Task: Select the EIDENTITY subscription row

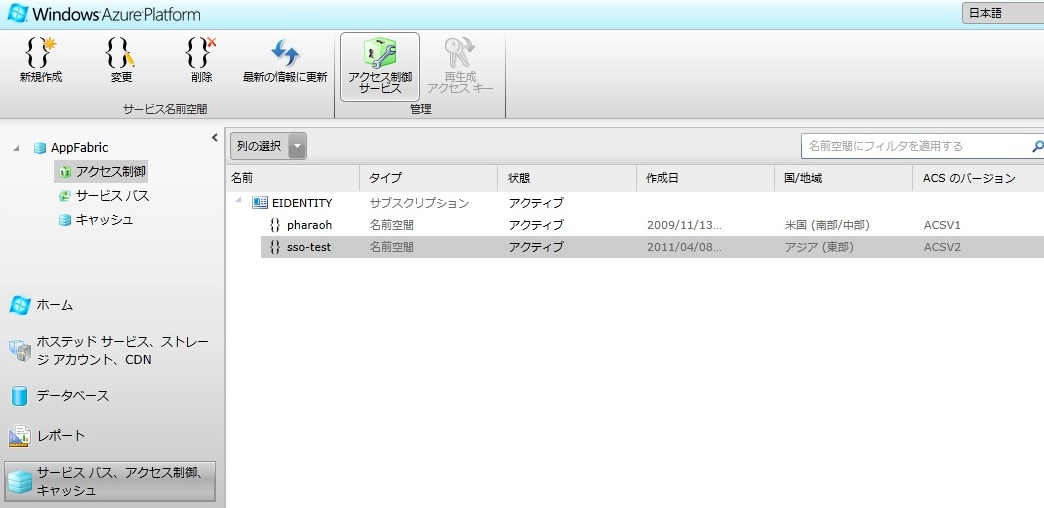Action: (x=639, y=203)
